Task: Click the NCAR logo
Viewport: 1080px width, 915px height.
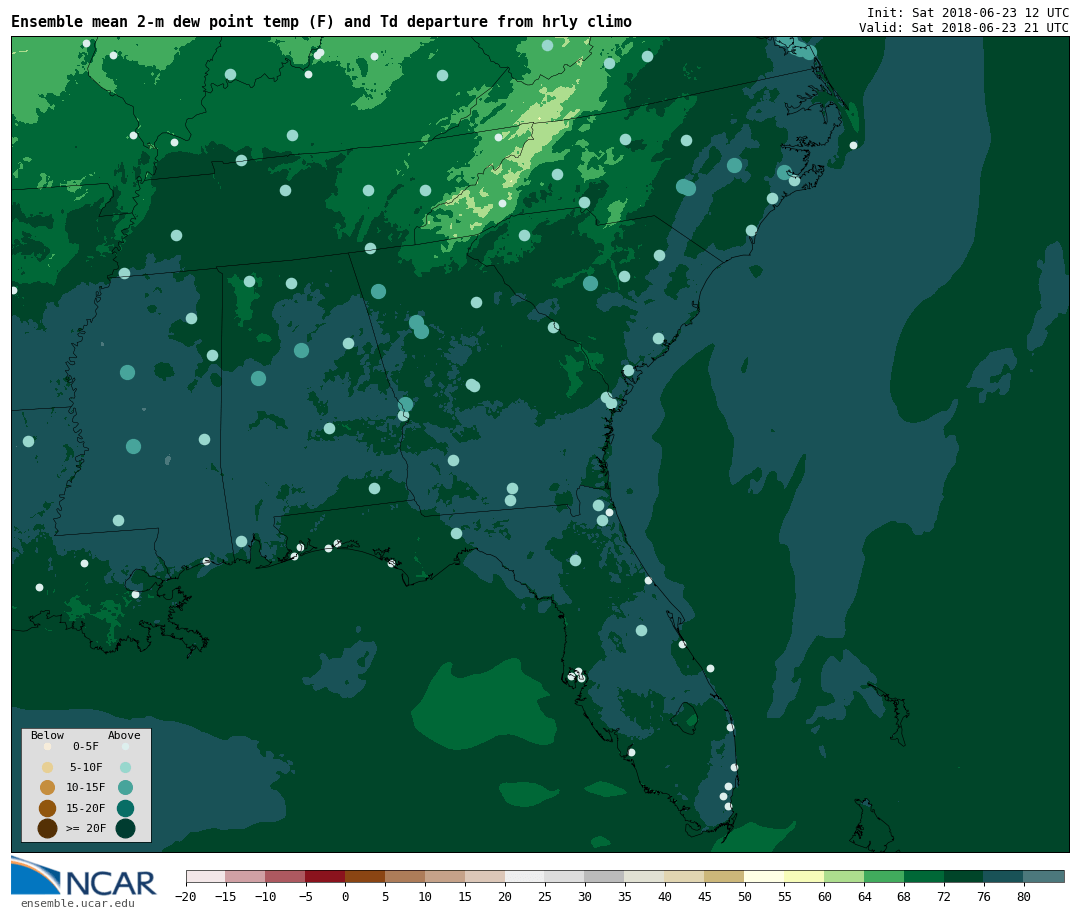Action: pyautogui.click(x=83, y=876)
